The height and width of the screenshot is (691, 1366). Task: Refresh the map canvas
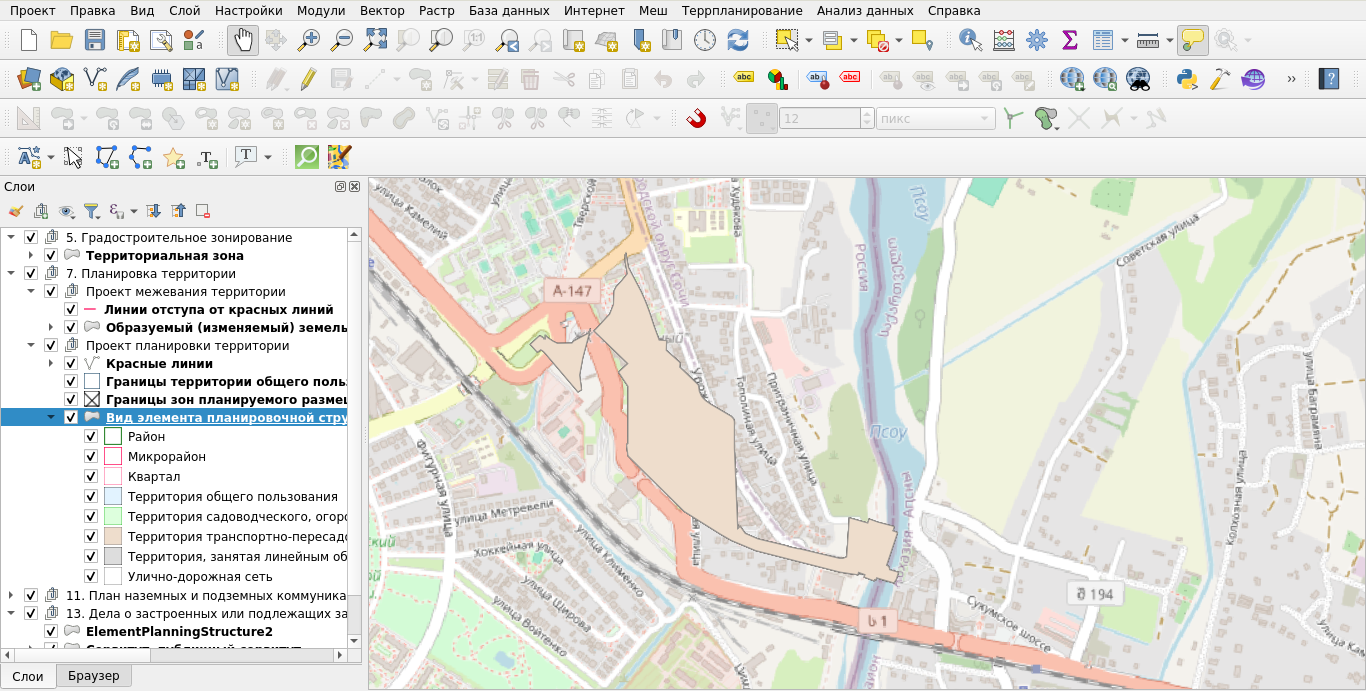pyautogui.click(x=738, y=41)
